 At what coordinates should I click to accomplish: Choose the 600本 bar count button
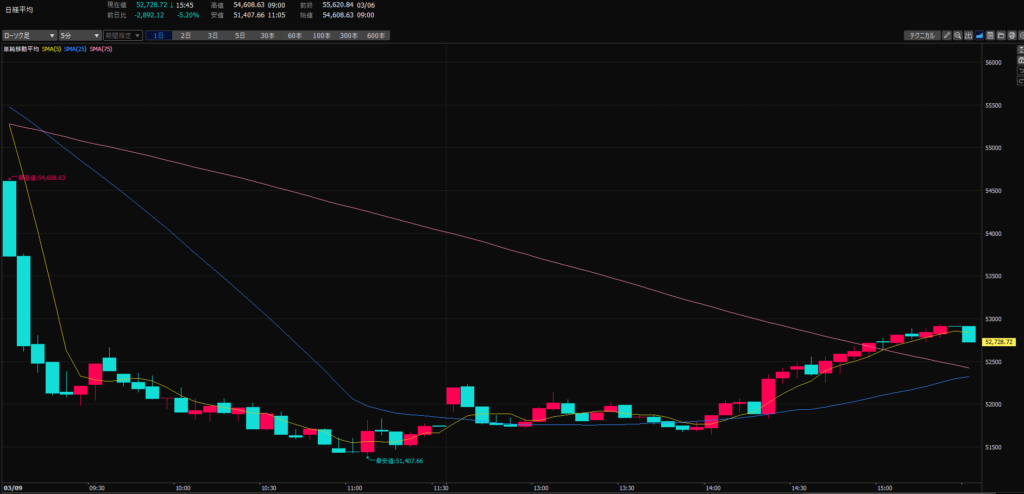(376, 35)
